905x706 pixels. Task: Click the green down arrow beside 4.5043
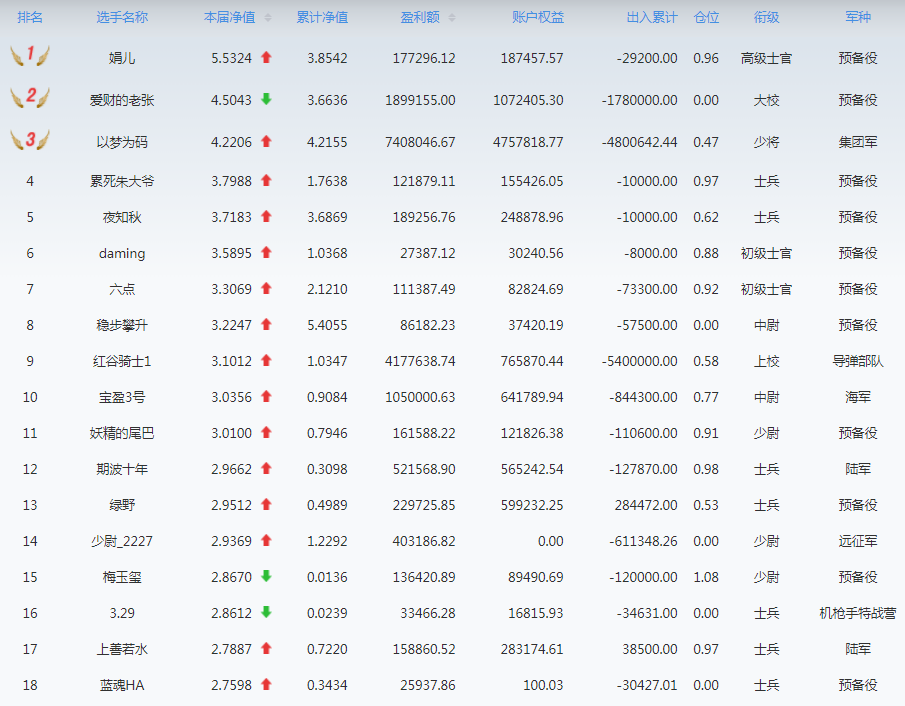[x=266, y=99]
